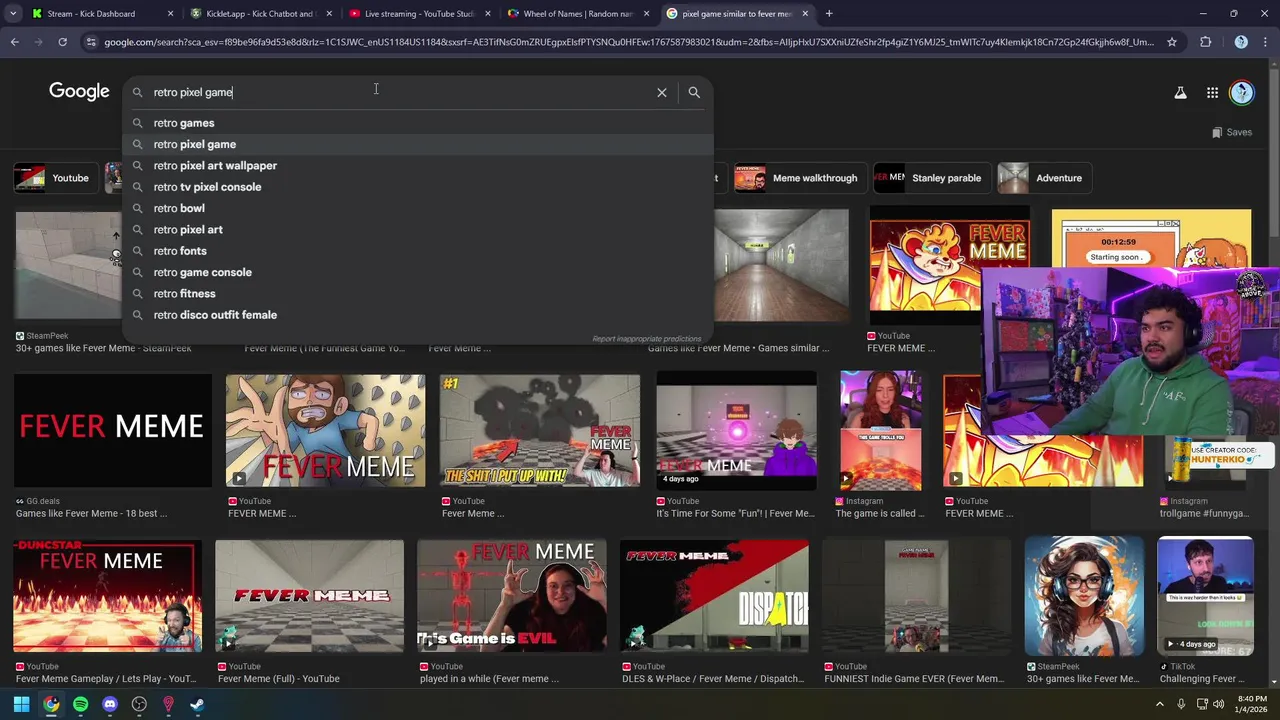Open Discord from the taskbar
The image size is (1280, 720).
(110, 704)
